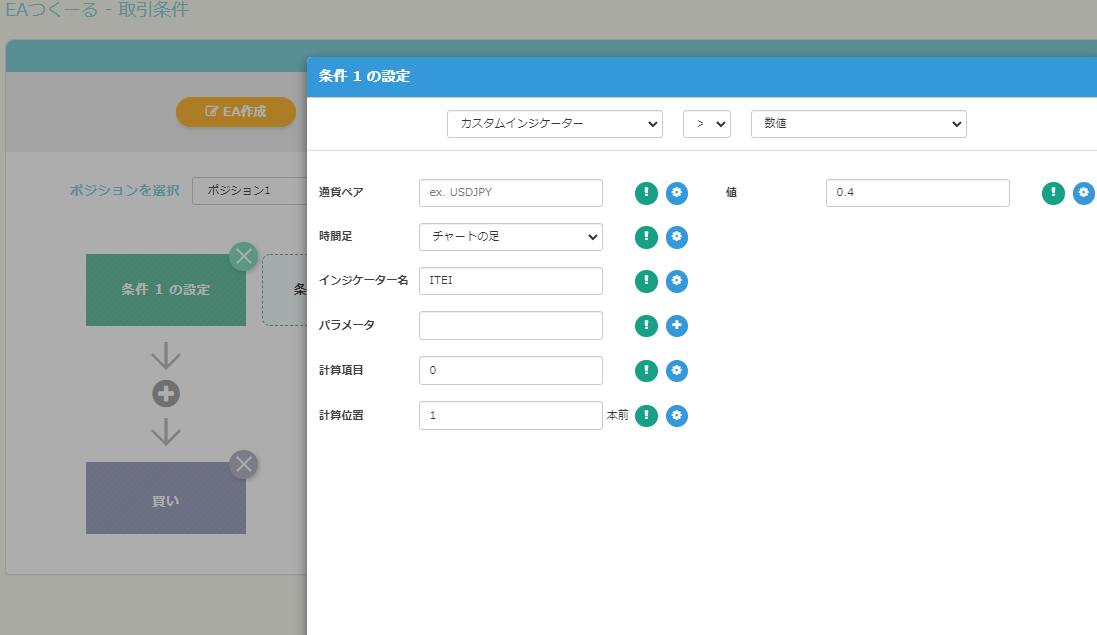
Task: Click the green info icon beside 通貨ペア
Action: 646,193
